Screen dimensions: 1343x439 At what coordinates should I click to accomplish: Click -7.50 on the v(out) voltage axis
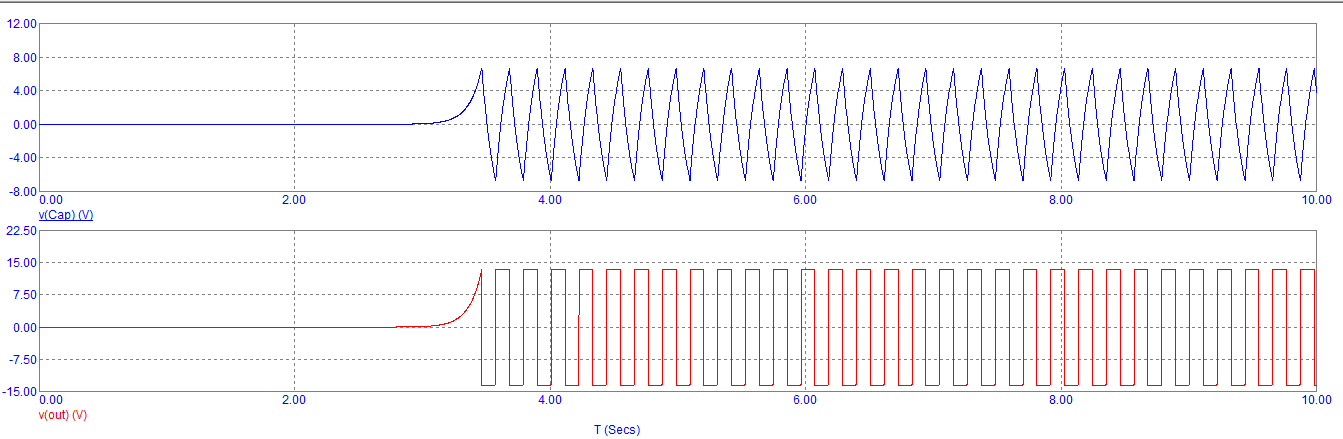coord(23,360)
